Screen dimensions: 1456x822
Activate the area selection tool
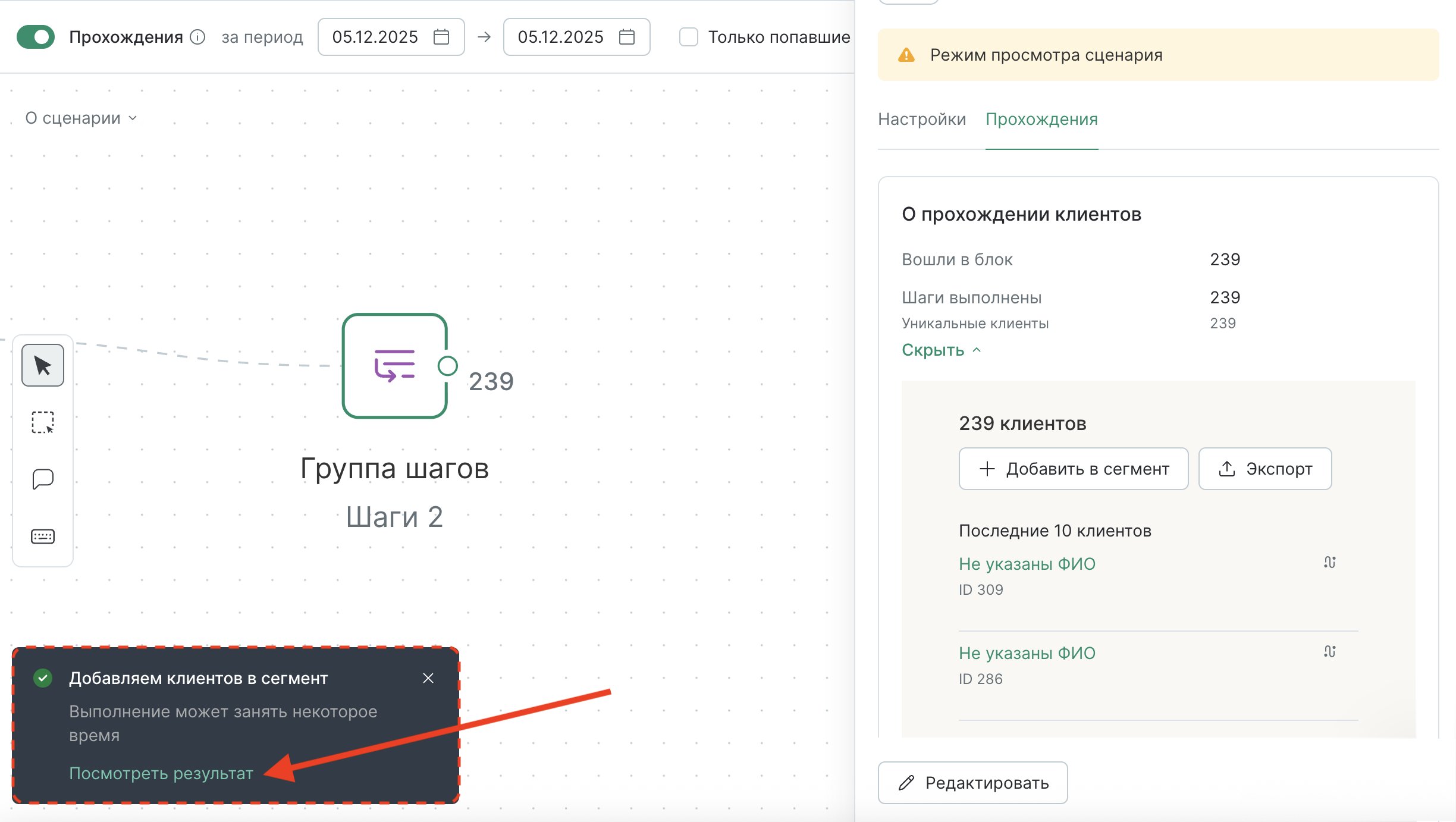pos(42,423)
